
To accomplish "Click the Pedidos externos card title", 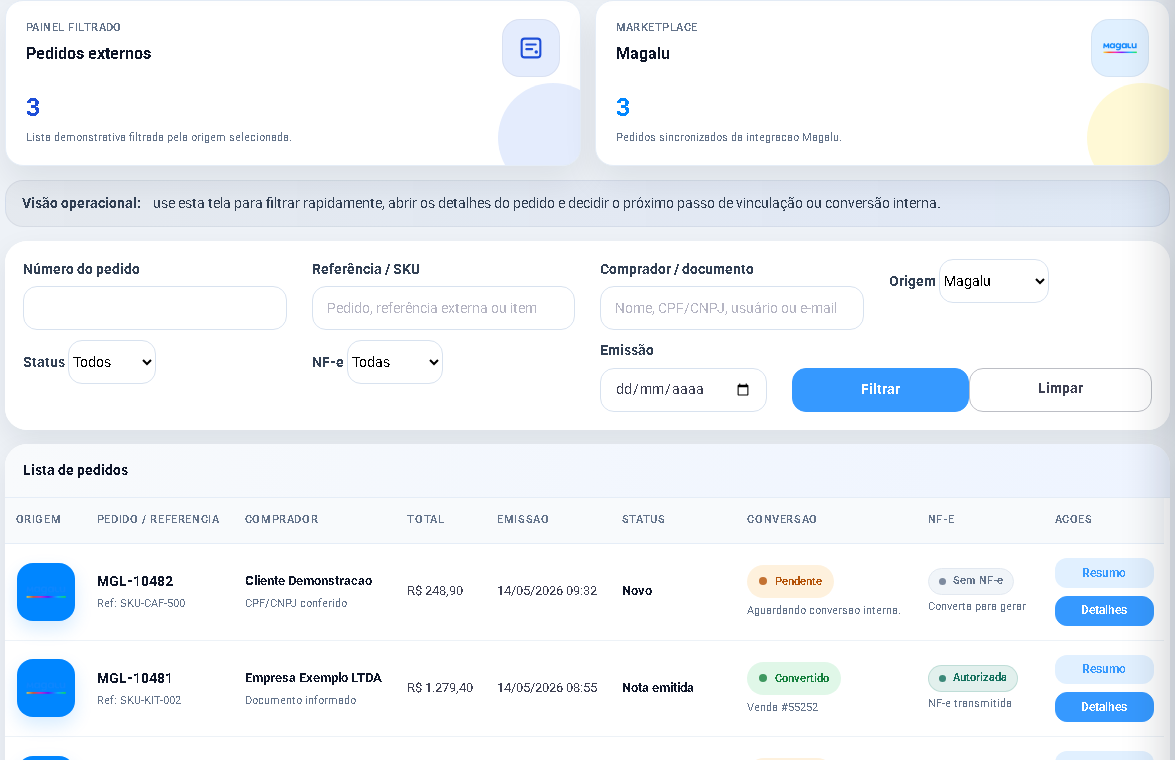I will pos(88,53).
